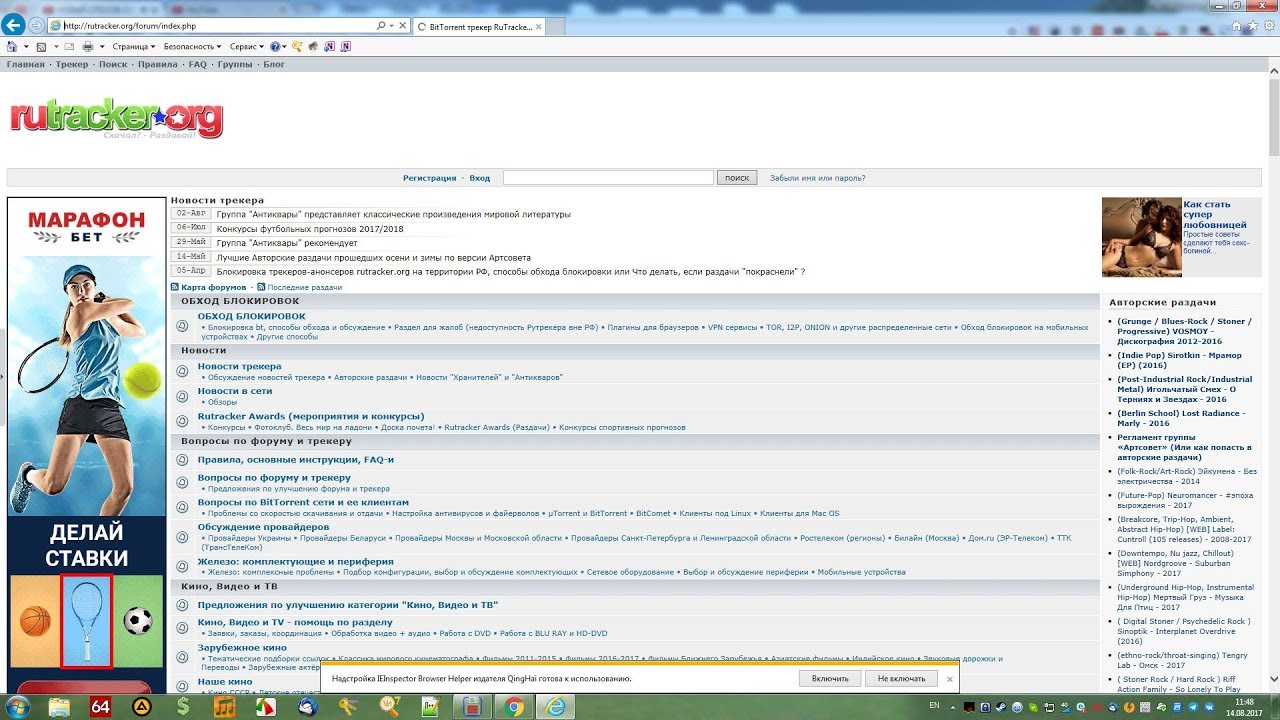The image size is (1280, 720).
Task: Click the search magnifier in the address bar
Action: [381, 26]
